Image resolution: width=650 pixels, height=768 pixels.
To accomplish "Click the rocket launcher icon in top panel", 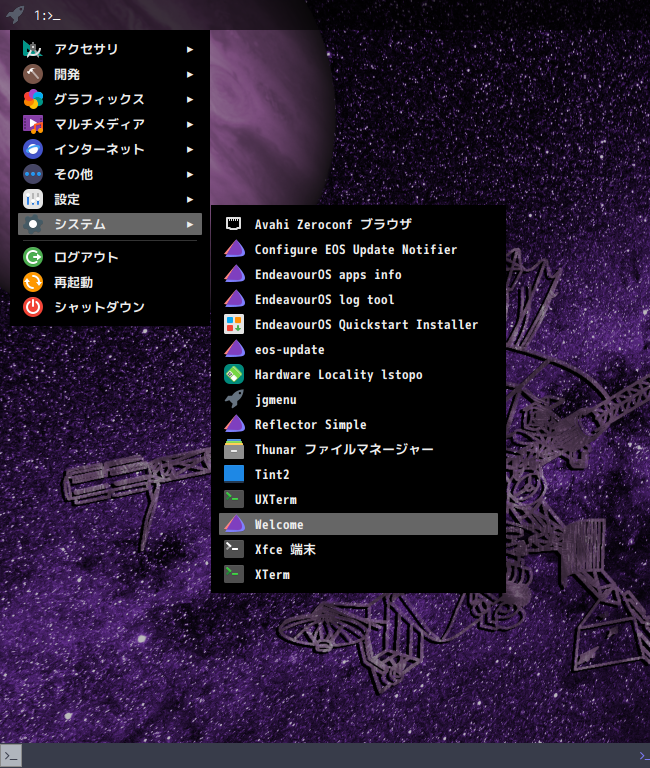I will pos(15,15).
